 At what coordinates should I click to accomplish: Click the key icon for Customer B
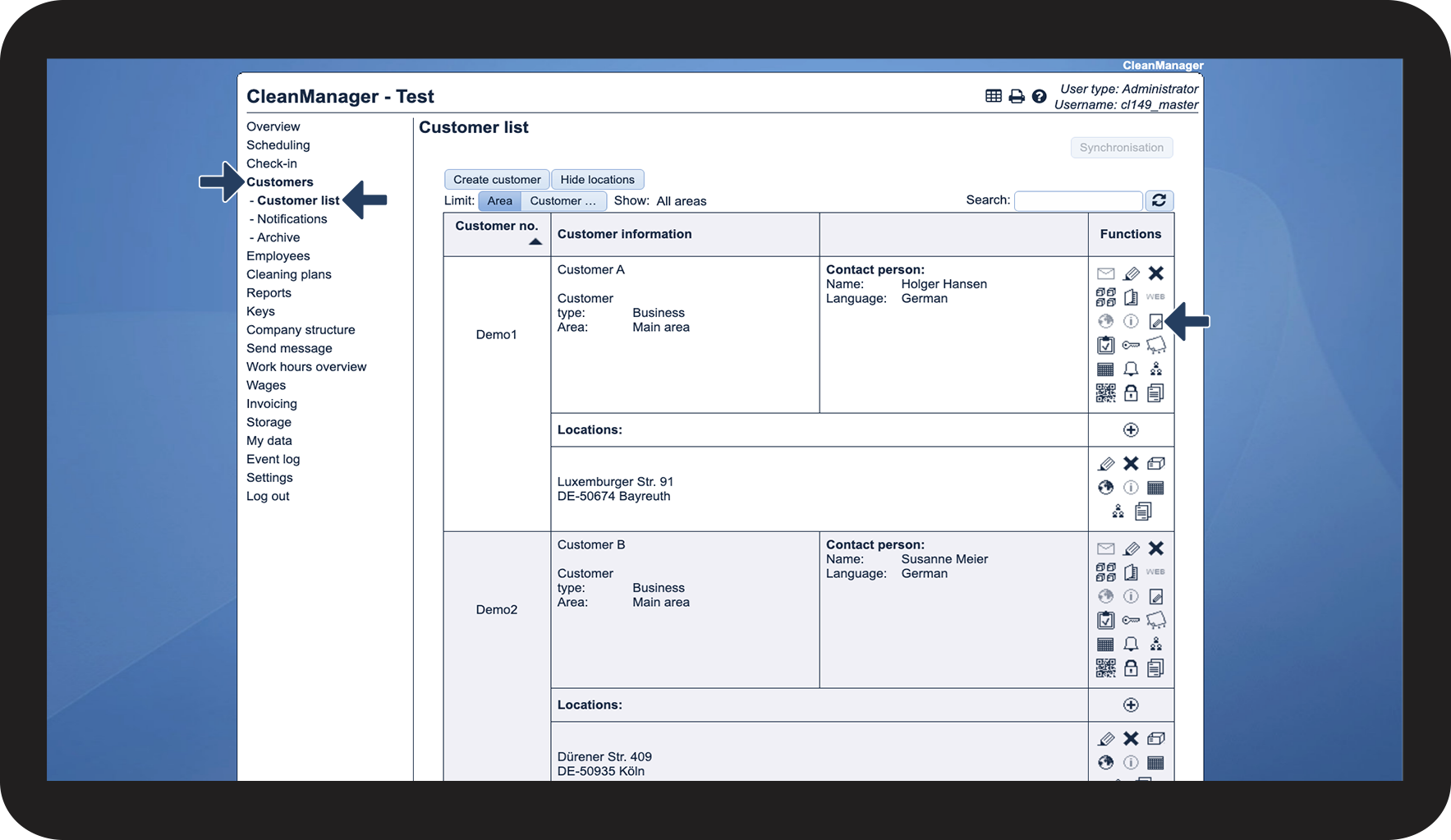[1132, 620]
